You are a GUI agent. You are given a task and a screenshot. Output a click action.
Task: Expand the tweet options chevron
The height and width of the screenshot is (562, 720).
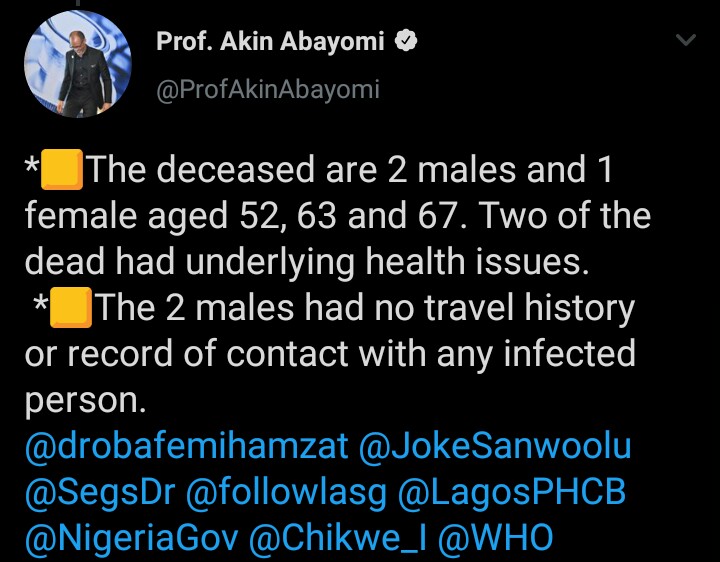tap(685, 41)
